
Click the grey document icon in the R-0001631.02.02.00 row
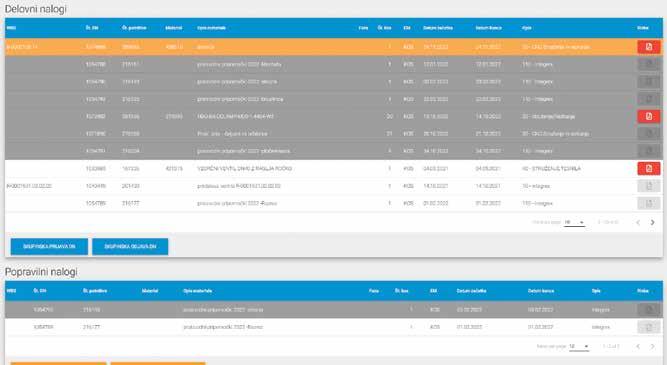point(648,186)
